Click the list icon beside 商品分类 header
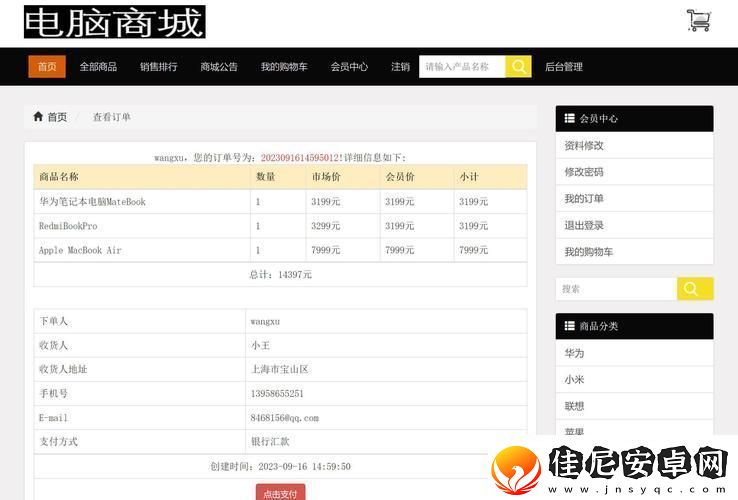The width and height of the screenshot is (738, 500). [x=570, y=326]
